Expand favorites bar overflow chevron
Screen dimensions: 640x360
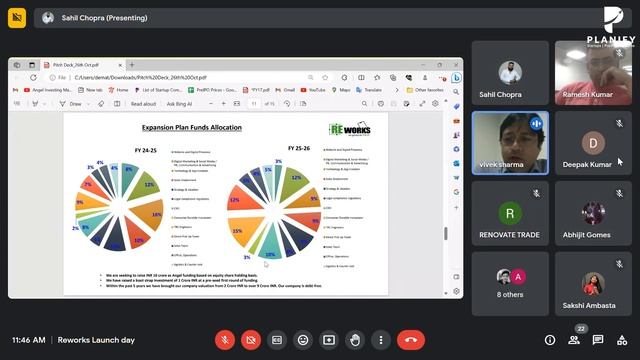point(396,90)
